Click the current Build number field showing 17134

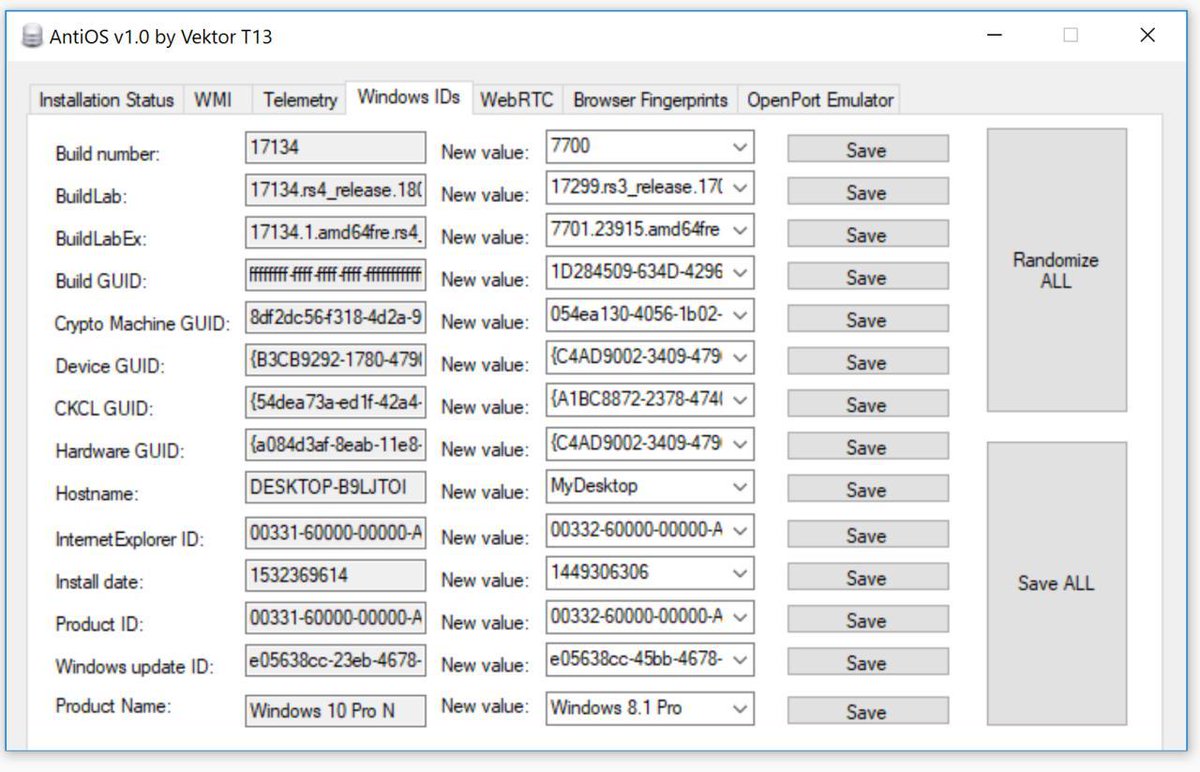[x=335, y=148]
